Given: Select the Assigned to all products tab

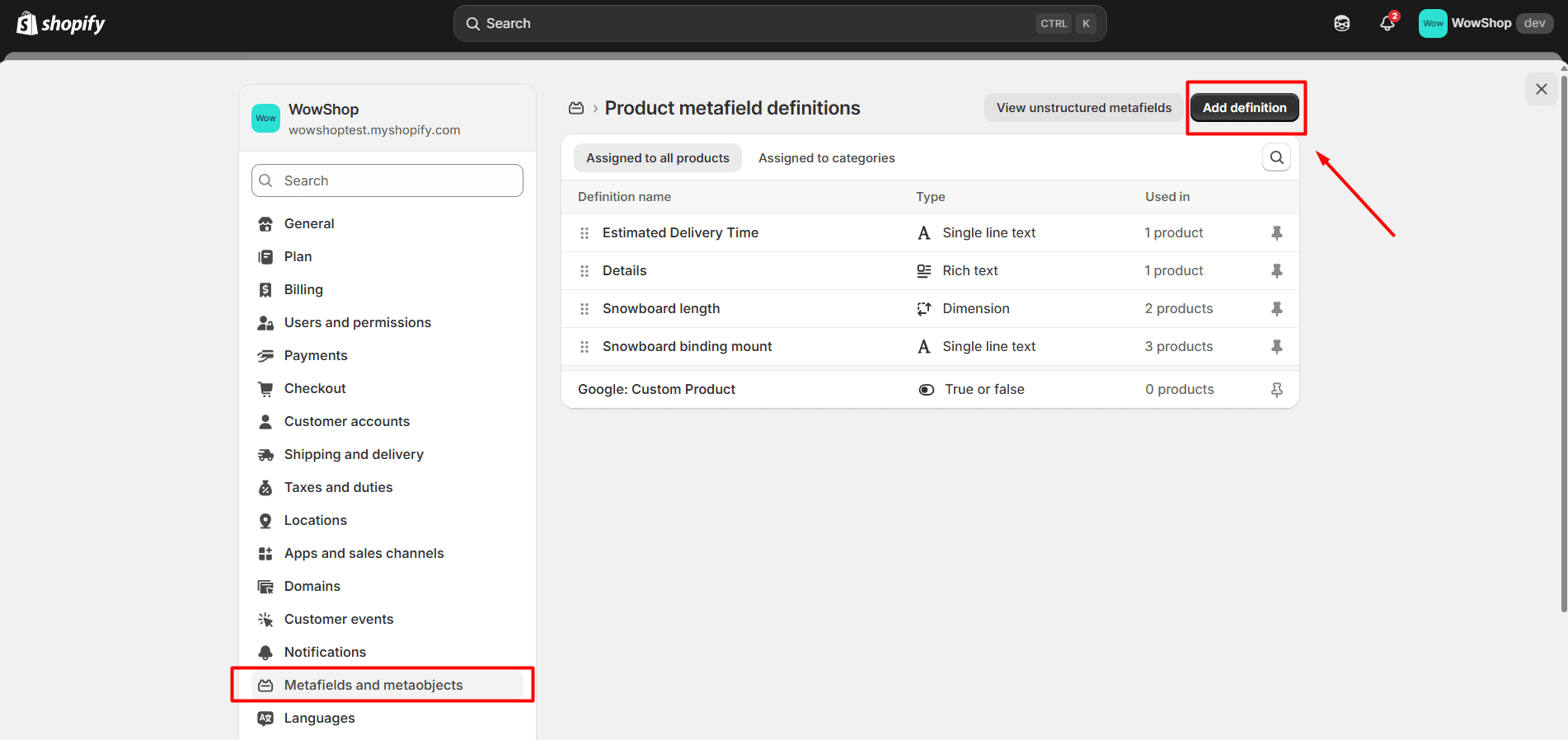Looking at the screenshot, I should tap(657, 158).
